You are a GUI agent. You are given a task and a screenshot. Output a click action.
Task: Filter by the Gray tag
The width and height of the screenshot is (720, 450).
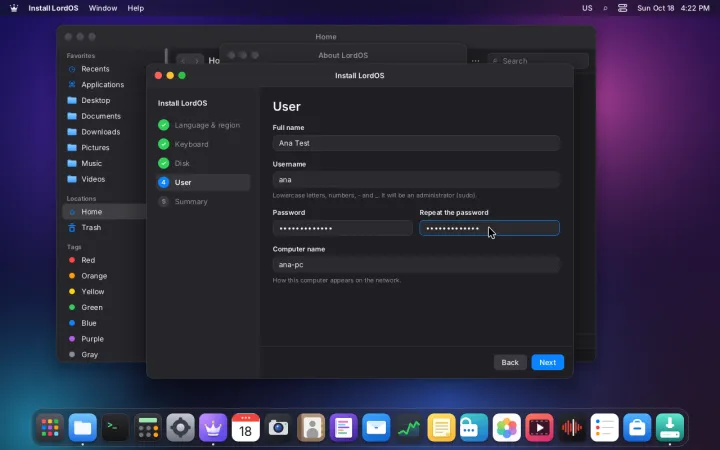point(104,354)
